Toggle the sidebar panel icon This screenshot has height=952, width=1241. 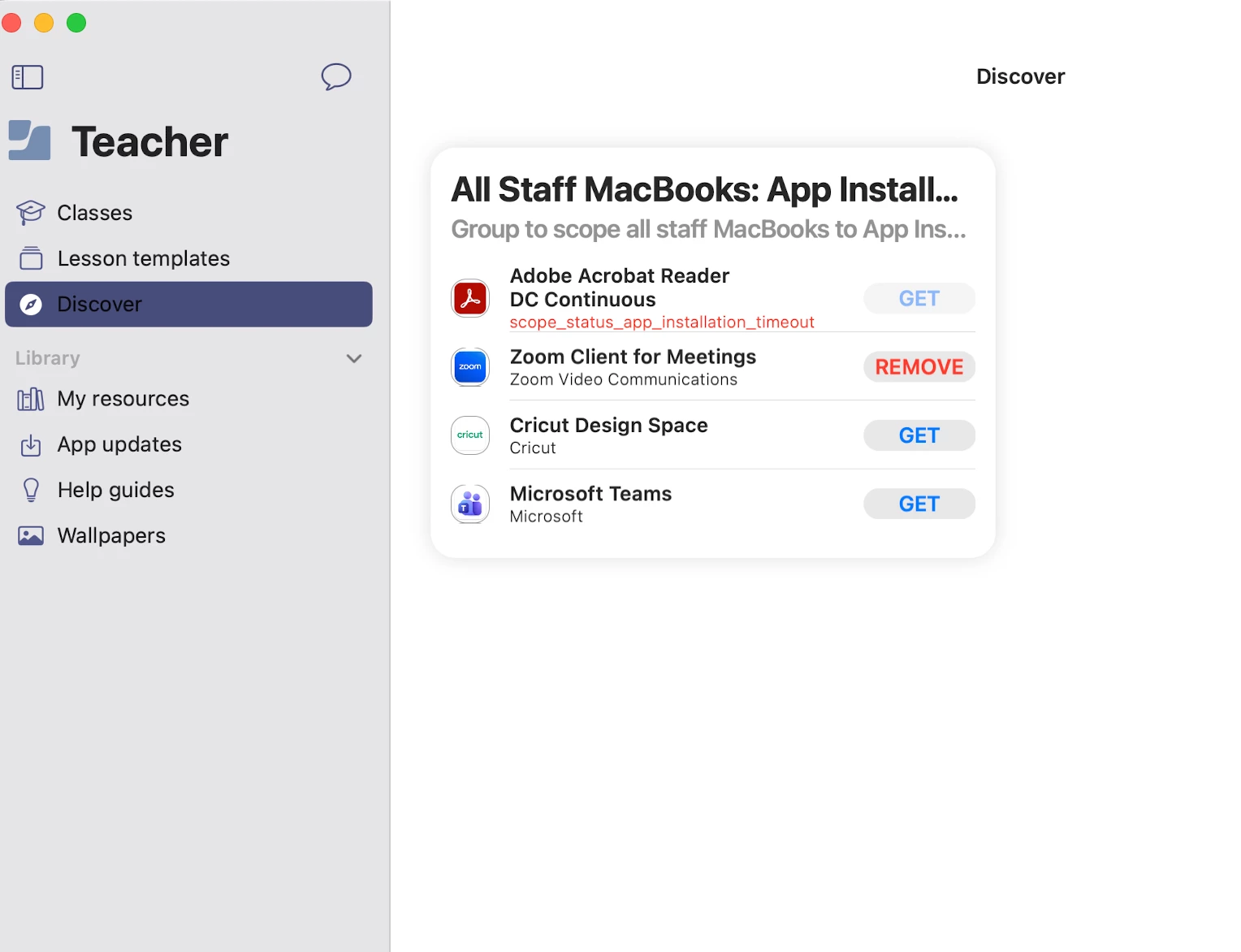[x=28, y=77]
